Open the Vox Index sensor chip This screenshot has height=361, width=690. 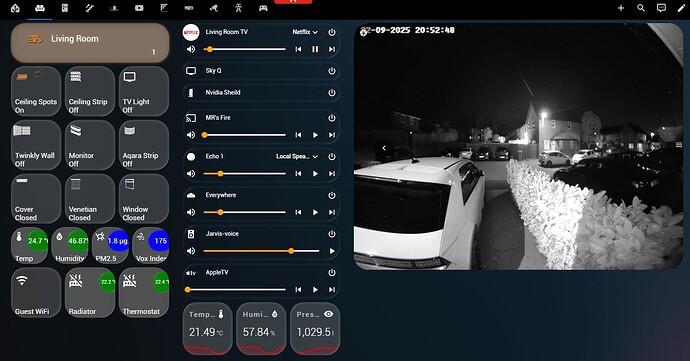[x=150, y=245]
